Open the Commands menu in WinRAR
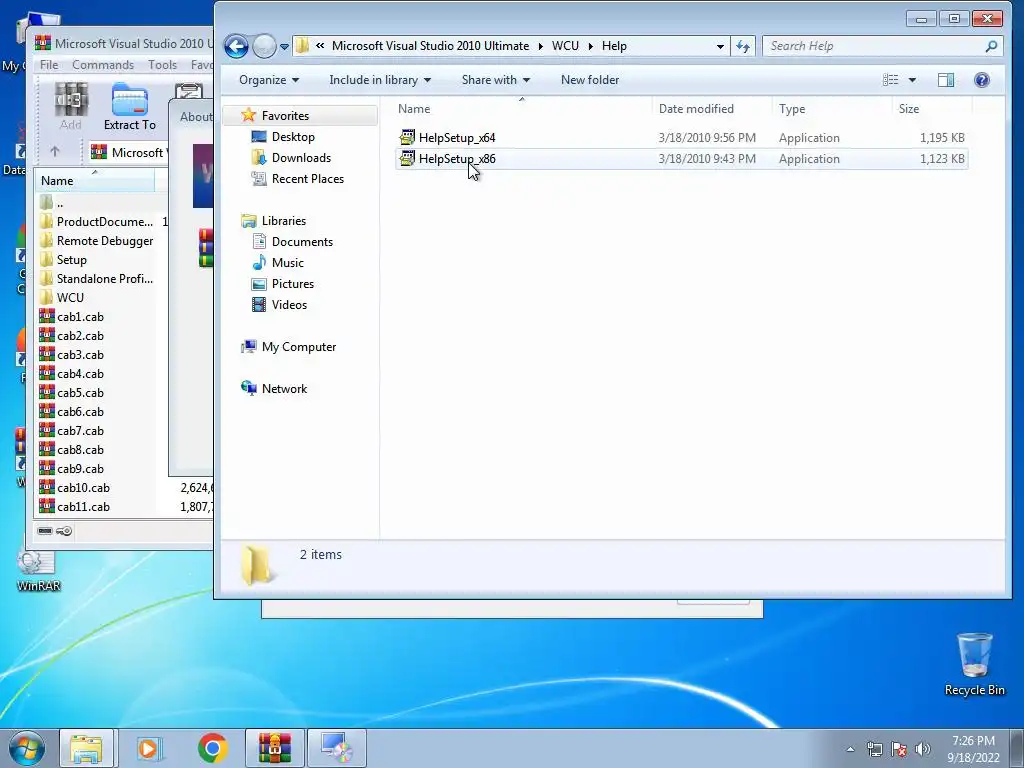Viewport: 1024px width, 768px height. coord(103,65)
